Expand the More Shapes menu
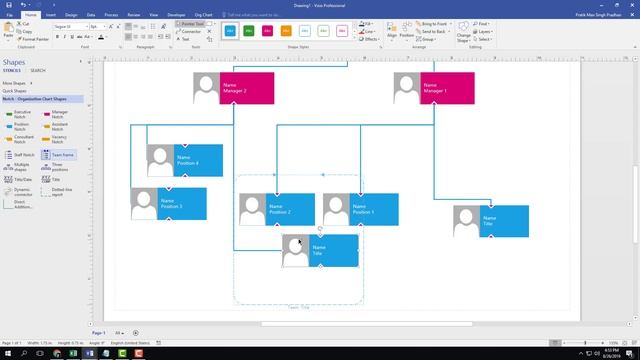The height and width of the screenshot is (360, 640). point(17,83)
